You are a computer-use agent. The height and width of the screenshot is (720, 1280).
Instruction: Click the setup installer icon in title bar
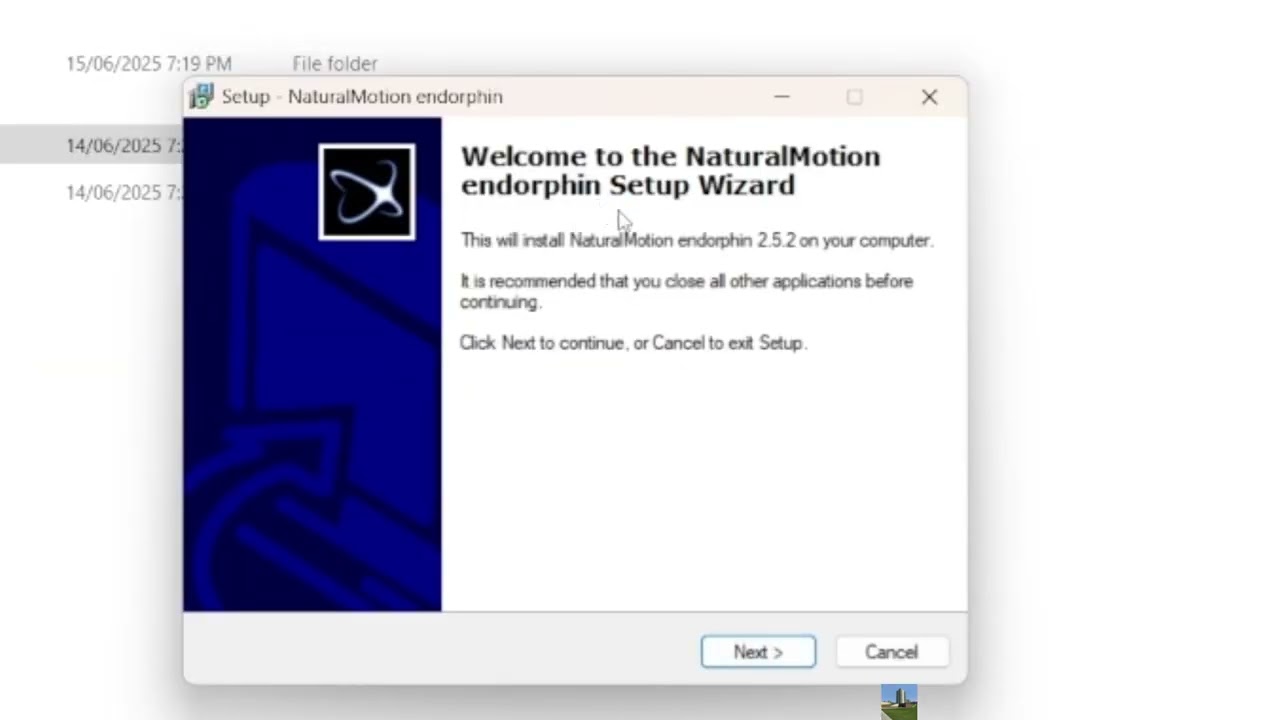point(201,97)
